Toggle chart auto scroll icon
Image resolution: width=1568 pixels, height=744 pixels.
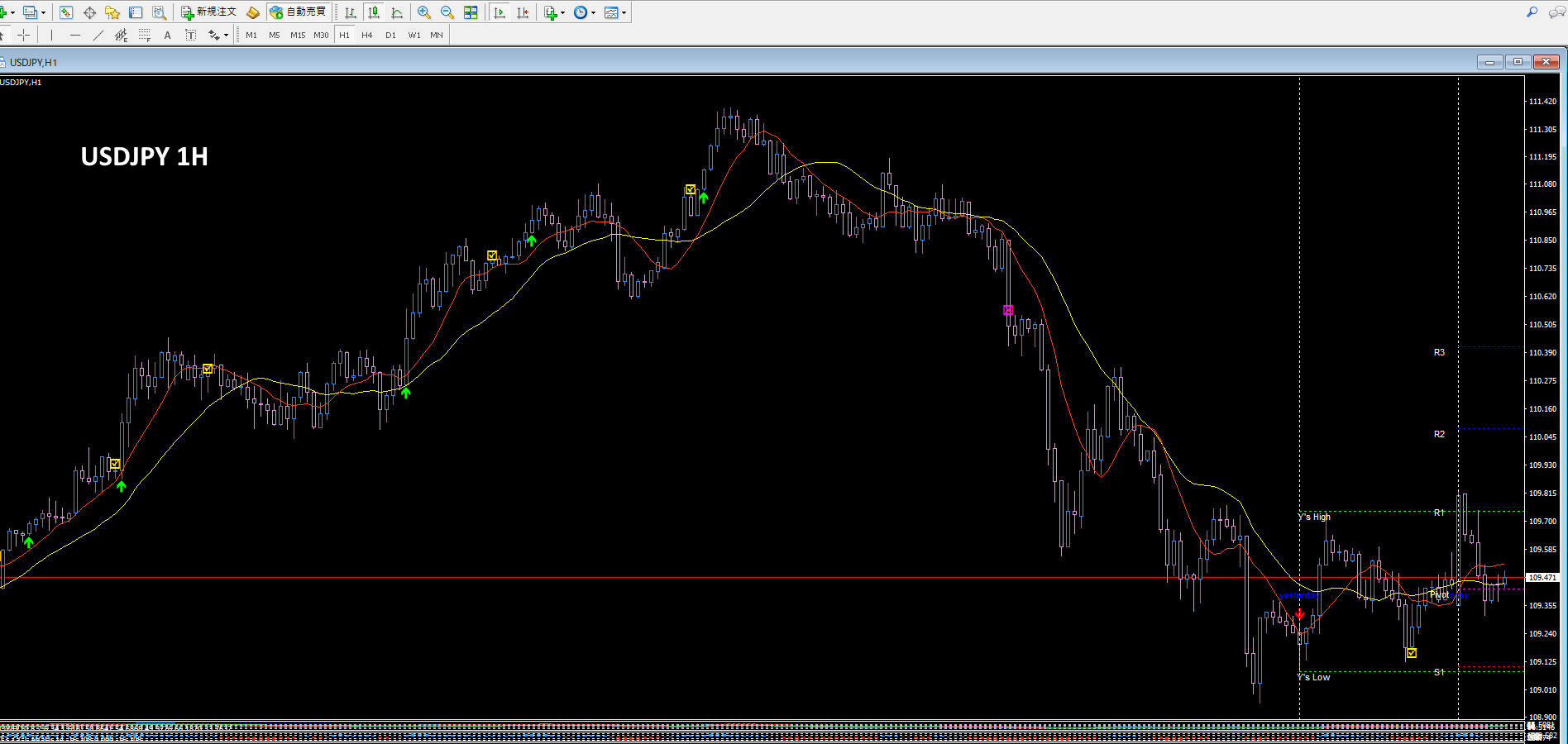500,12
